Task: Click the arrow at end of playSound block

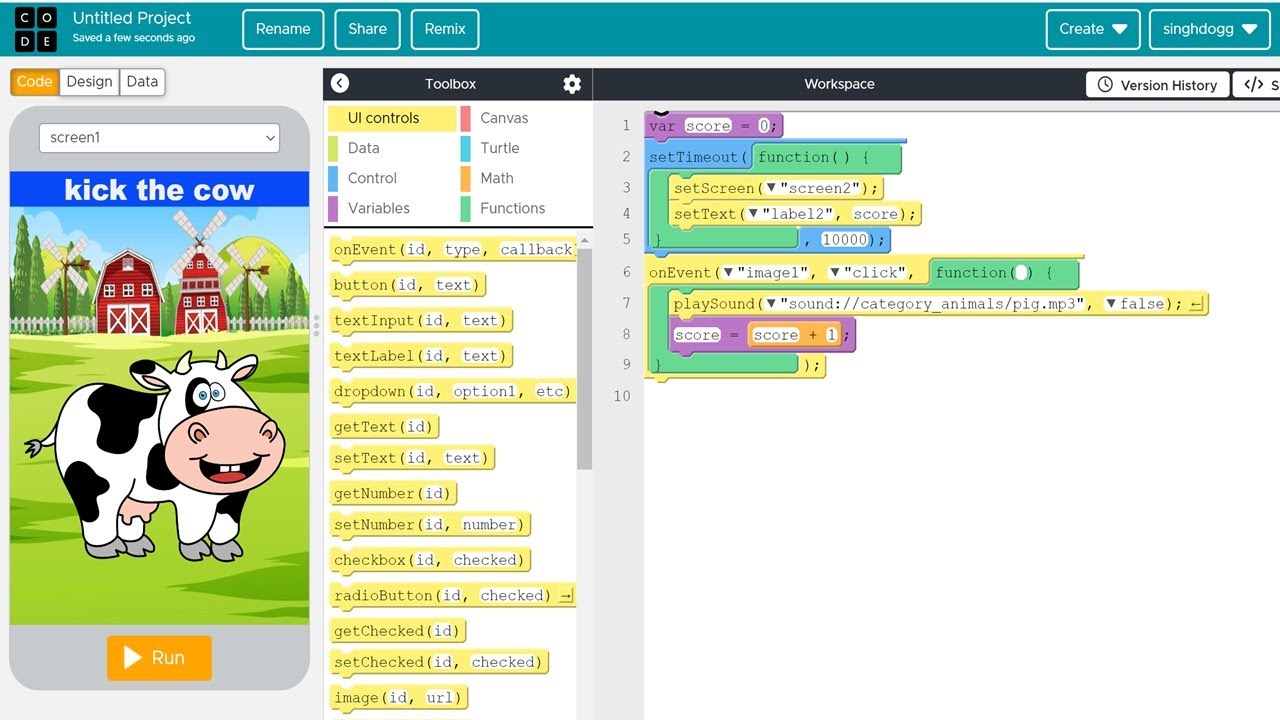Action: pyautogui.click(x=1197, y=304)
